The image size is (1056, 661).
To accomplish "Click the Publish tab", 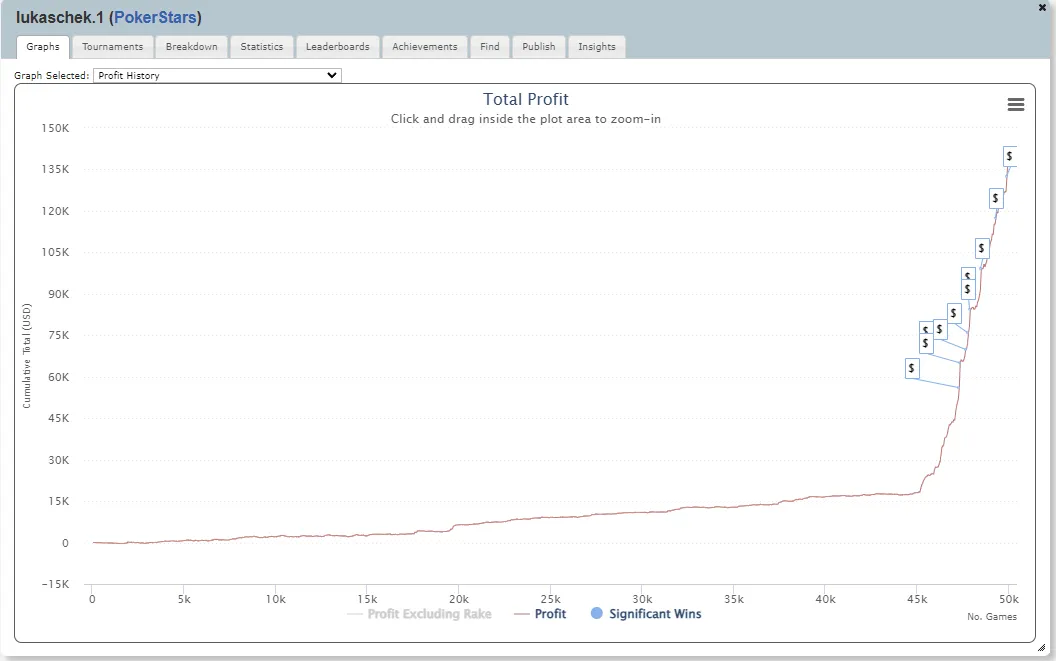I will pos(539,47).
